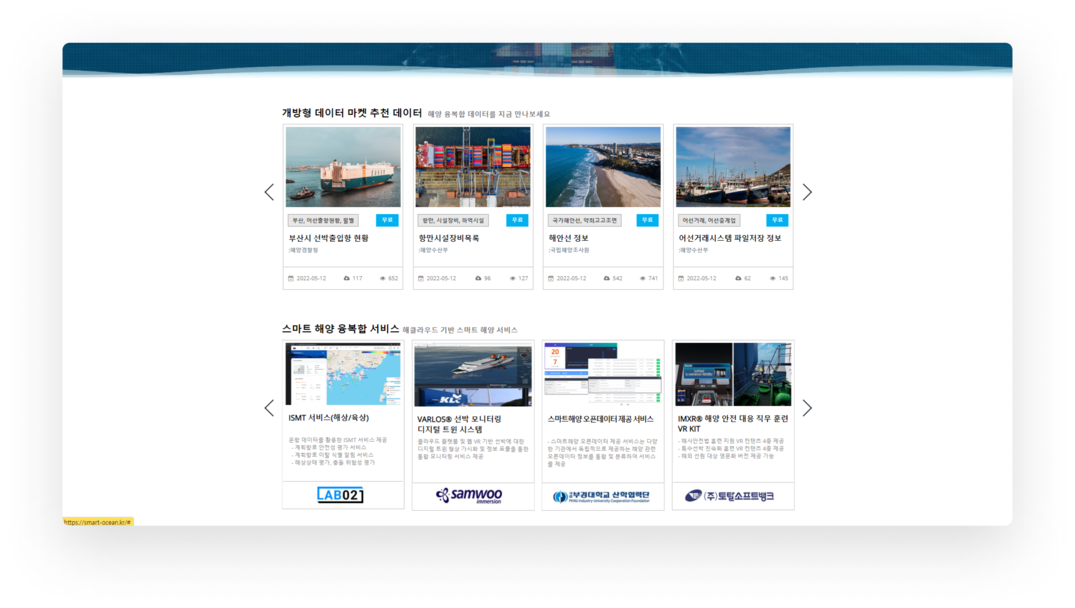Open the 부산시 선박출입항 현황 dataset title
Viewport: 1075px width, 608px height.
click(329, 238)
